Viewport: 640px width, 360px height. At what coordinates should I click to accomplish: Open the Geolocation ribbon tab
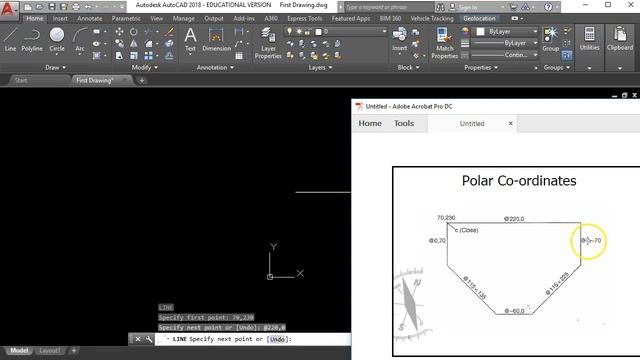(x=479, y=18)
